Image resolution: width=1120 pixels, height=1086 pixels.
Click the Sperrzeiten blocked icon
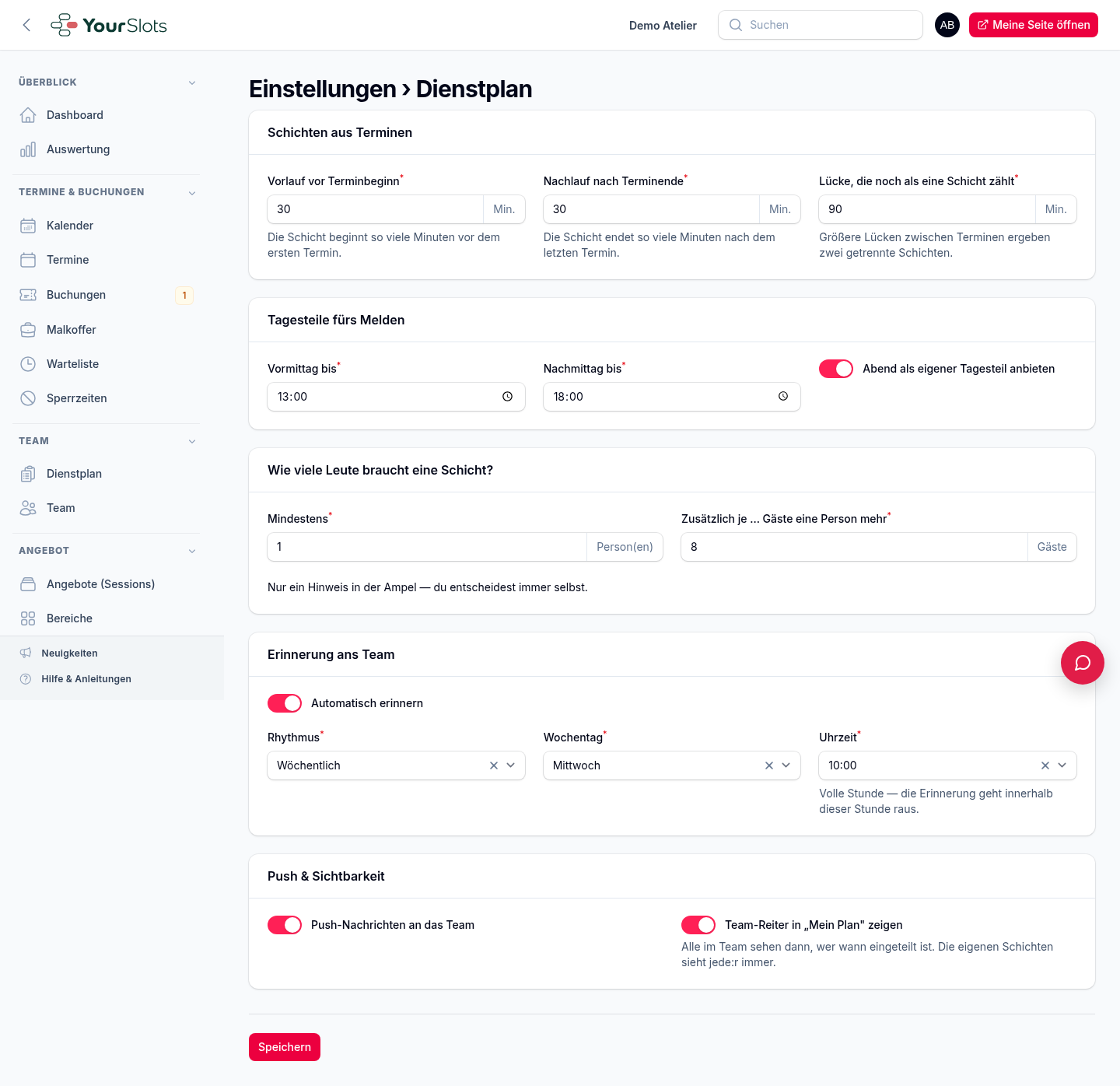[x=28, y=398]
